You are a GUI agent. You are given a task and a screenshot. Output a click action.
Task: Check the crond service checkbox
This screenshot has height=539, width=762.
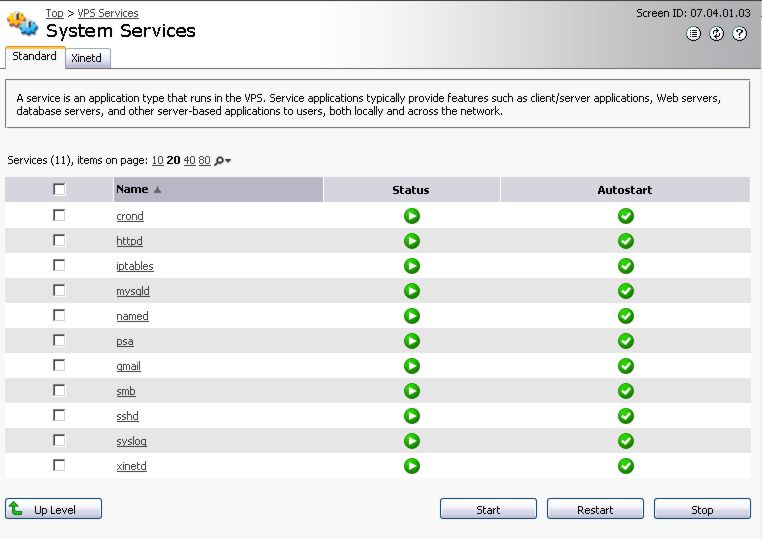tap(59, 215)
